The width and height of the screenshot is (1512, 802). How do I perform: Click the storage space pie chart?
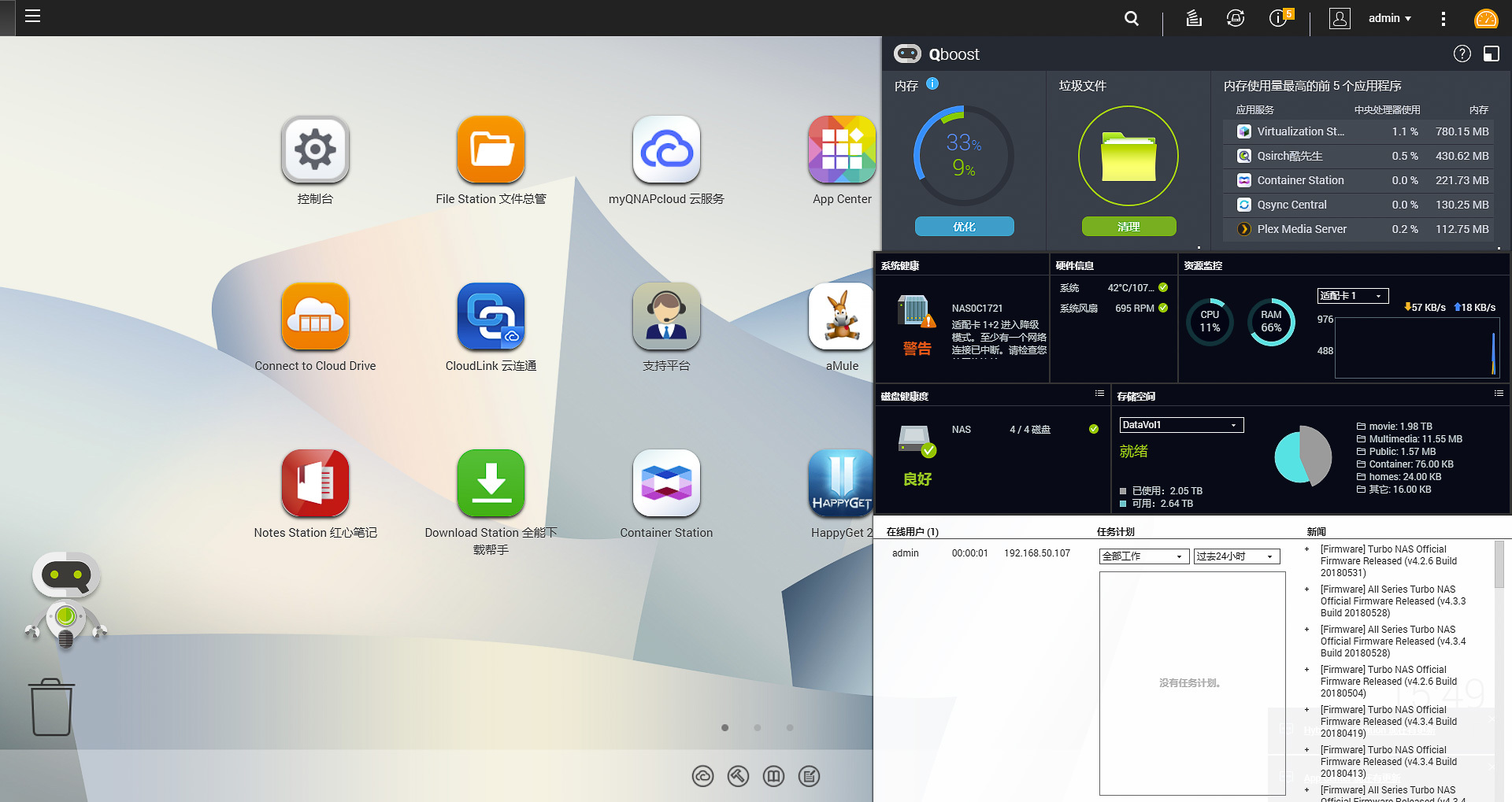point(1303,455)
